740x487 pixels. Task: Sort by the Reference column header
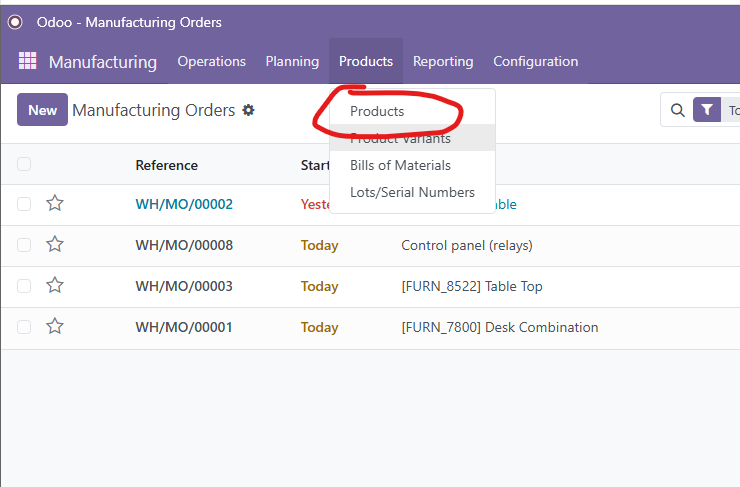point(167,165)
